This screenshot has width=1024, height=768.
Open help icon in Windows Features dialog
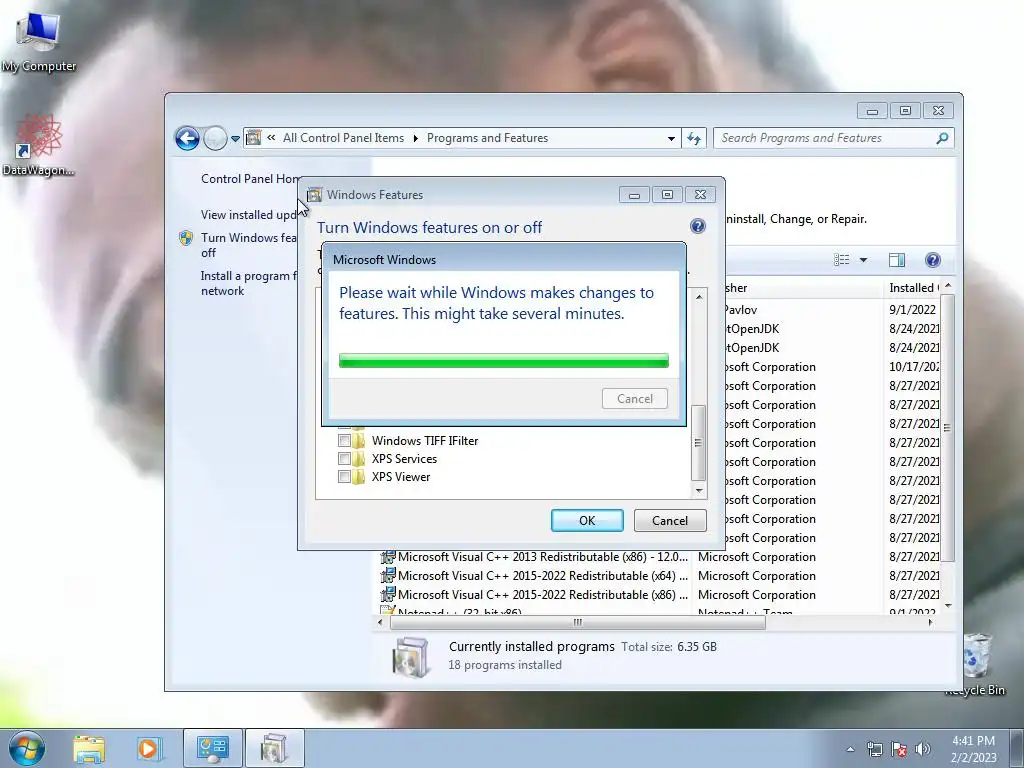697,226
